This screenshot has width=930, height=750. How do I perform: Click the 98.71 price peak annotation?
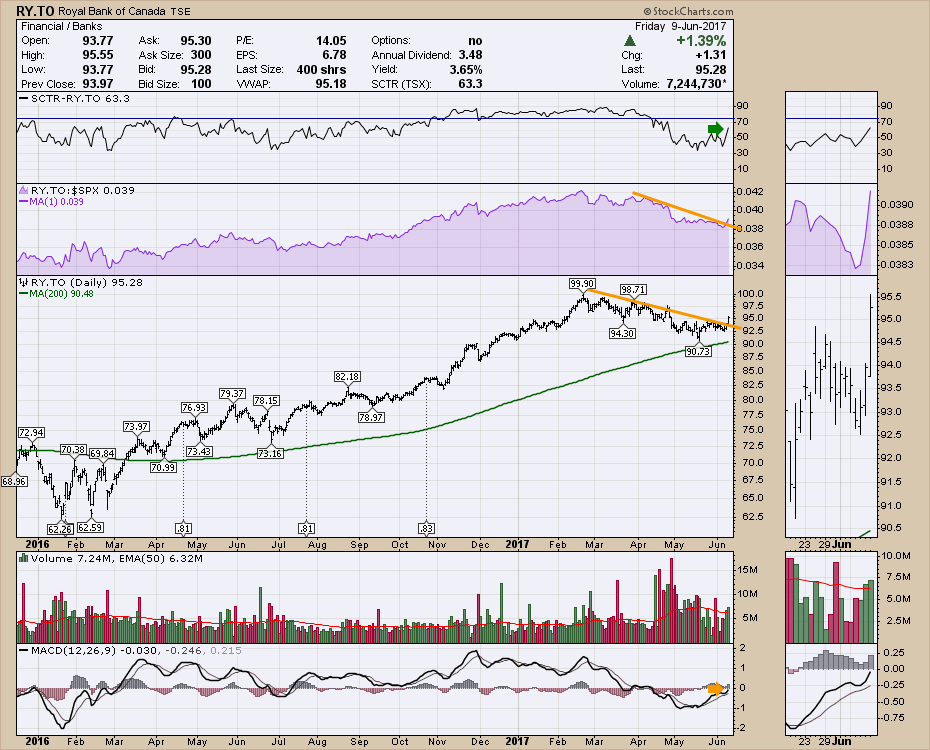pyautogui.click(x=633, y=290)
